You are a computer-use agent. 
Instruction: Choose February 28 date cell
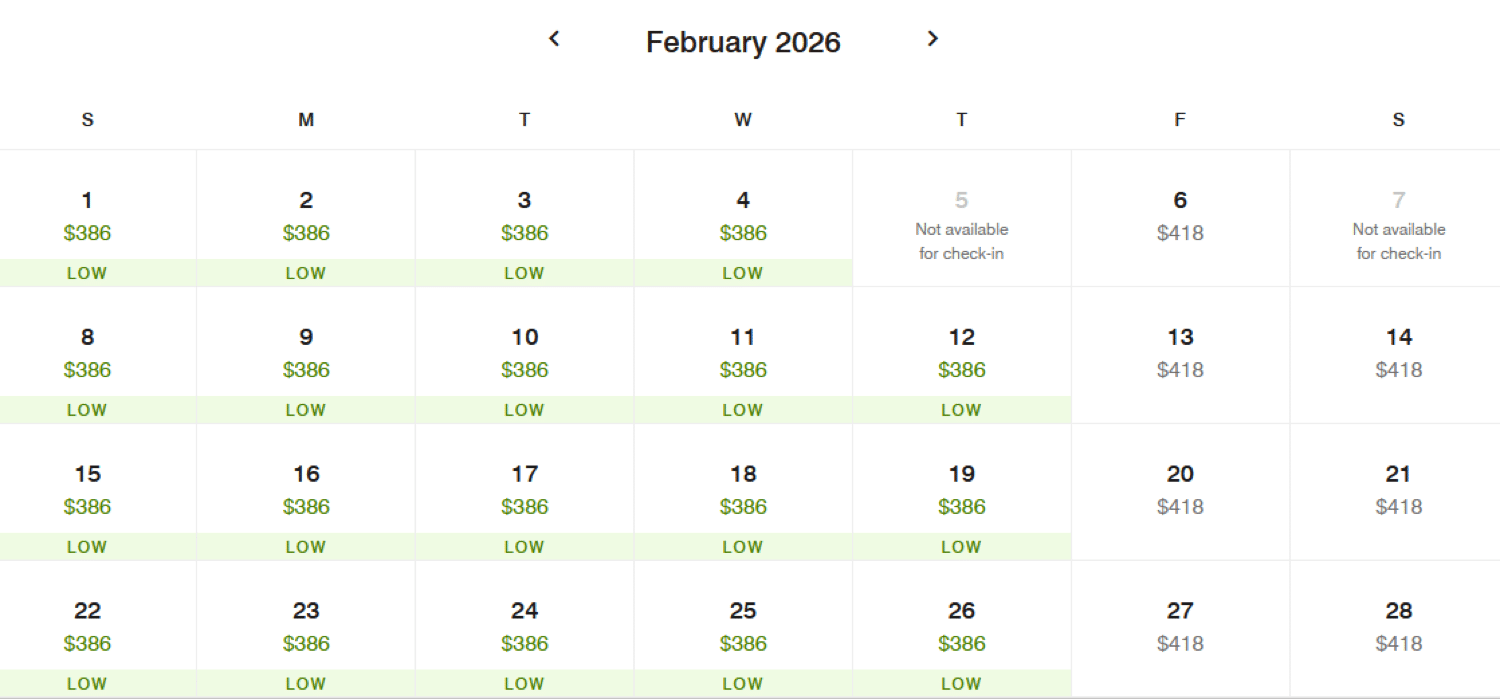pyautogui.click(x=1398, y=628)
